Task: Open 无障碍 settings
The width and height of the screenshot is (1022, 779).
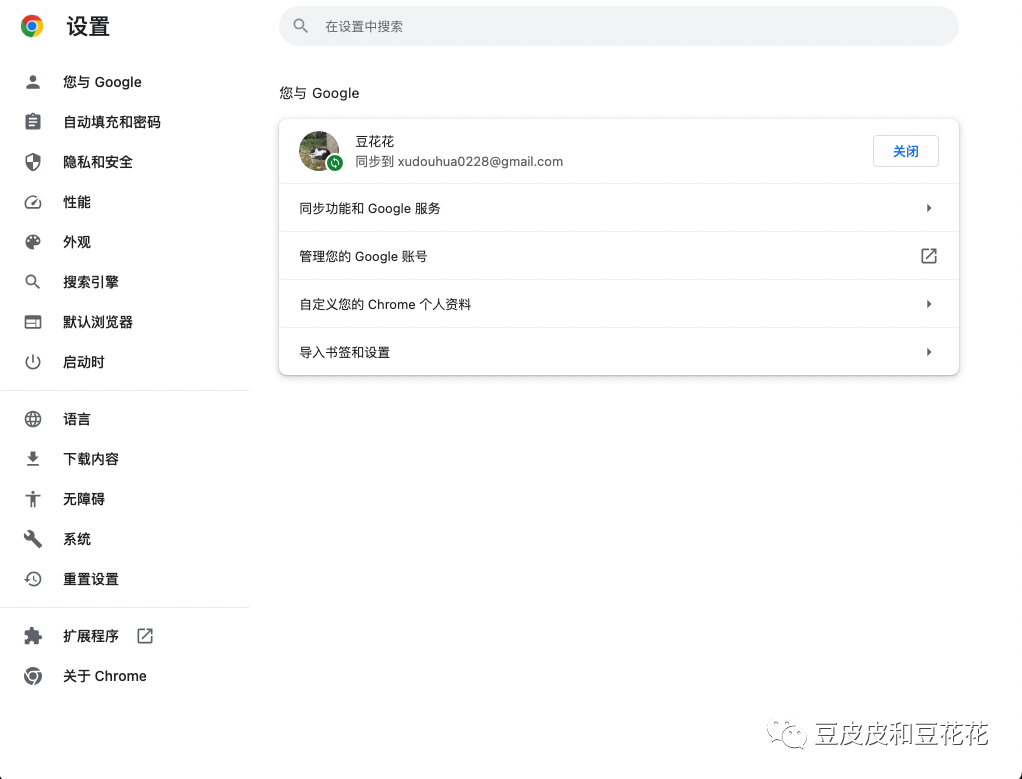Action: coord(83,499)
